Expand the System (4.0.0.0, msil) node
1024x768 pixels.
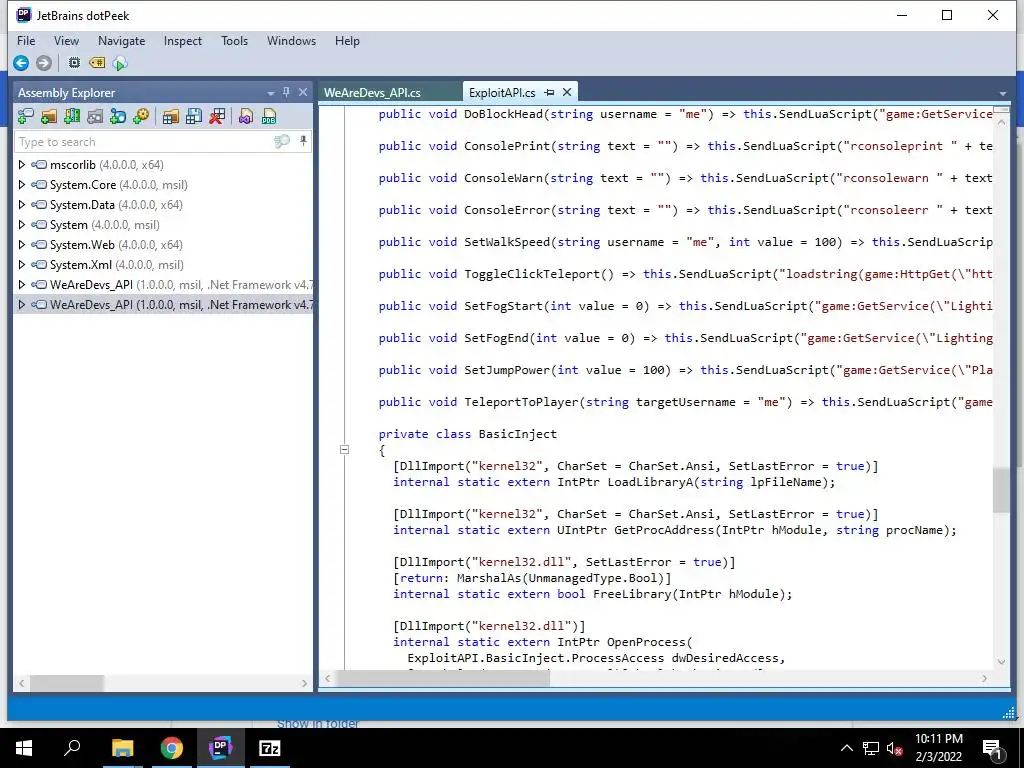22,225
